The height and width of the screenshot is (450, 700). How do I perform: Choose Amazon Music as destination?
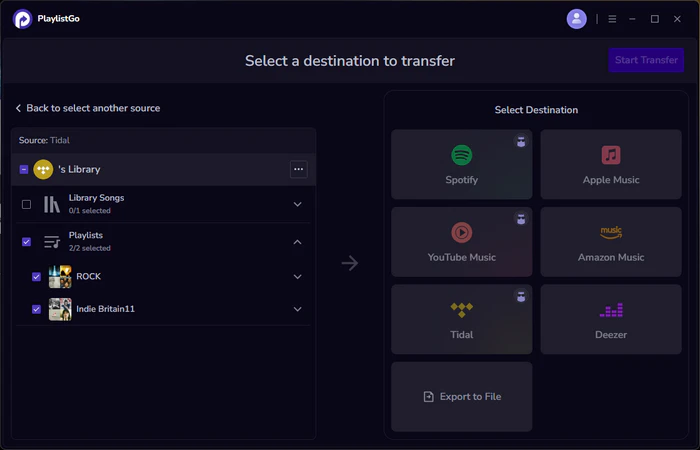611,242
